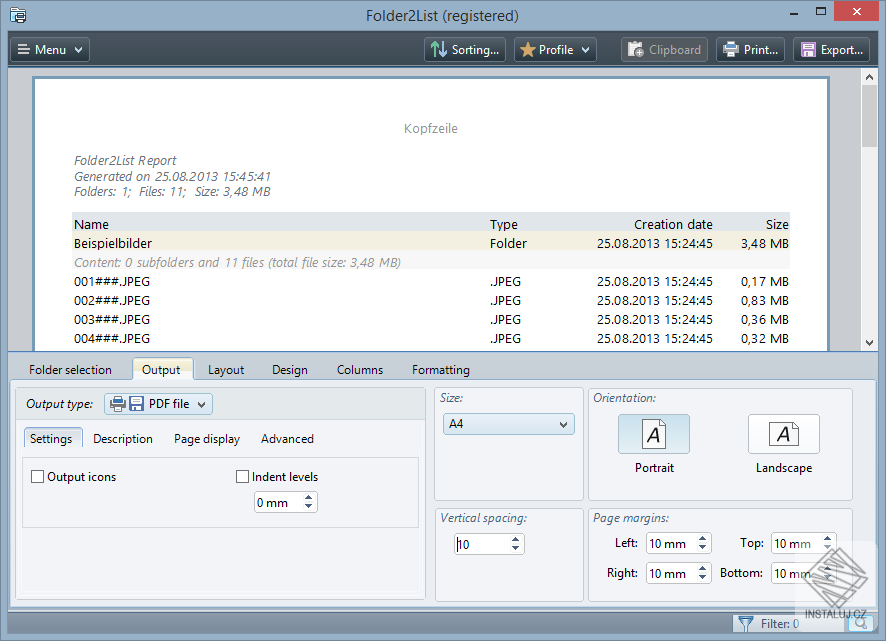Enable the Indent levels checkbox
Viewport: 886px width, 641px height.
(242, 476)
